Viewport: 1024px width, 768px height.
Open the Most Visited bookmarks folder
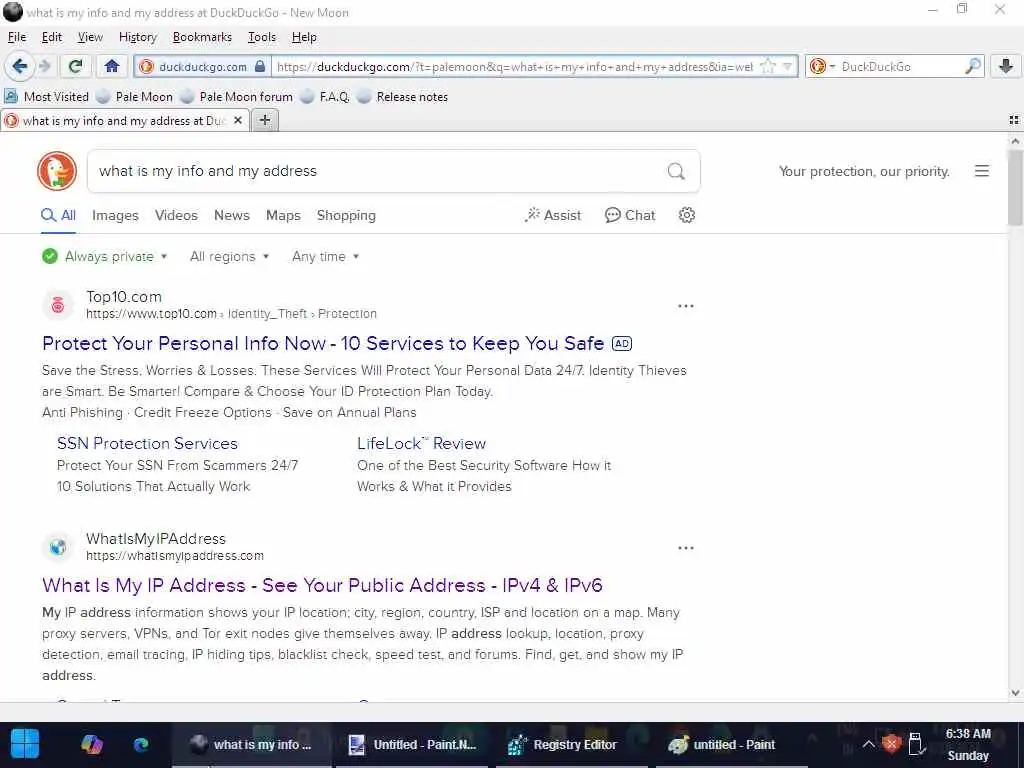pos(46,97)
